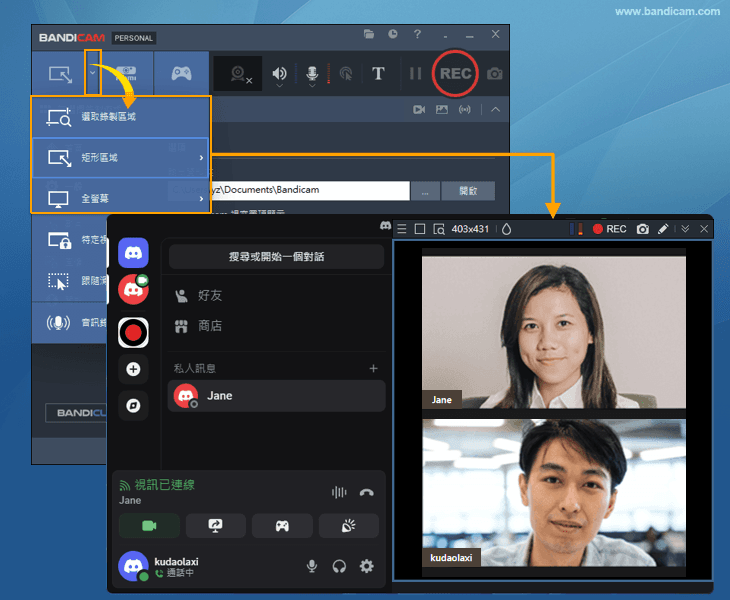
Task: Select specific window recording lock icon
Action: click(x=59, y=240)
